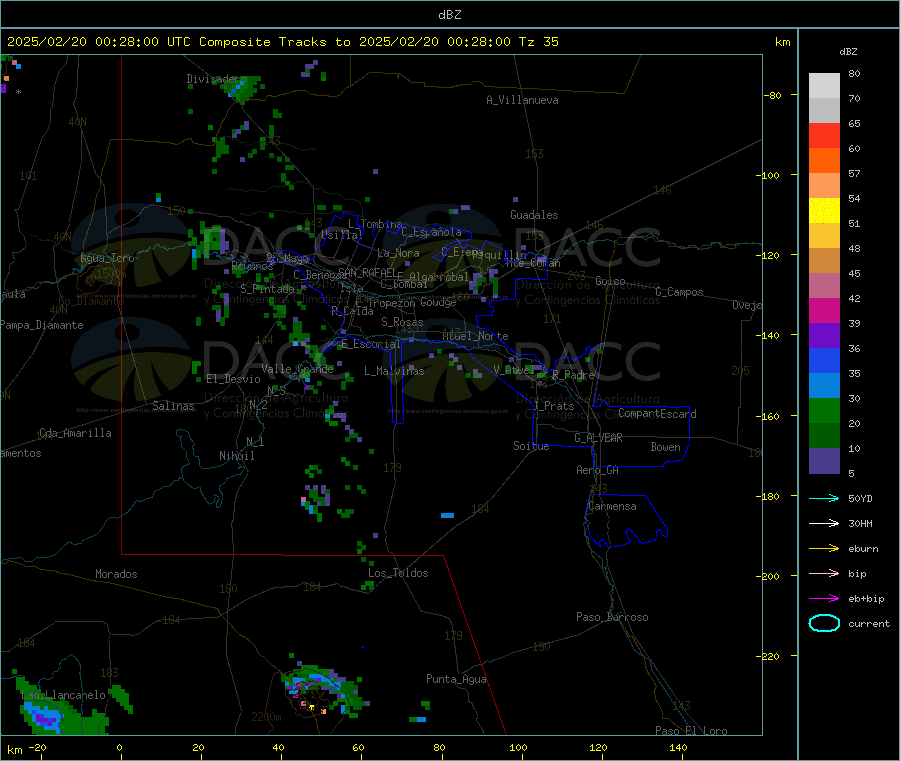Click the -80 km tick on right axis

pos(773,95)
